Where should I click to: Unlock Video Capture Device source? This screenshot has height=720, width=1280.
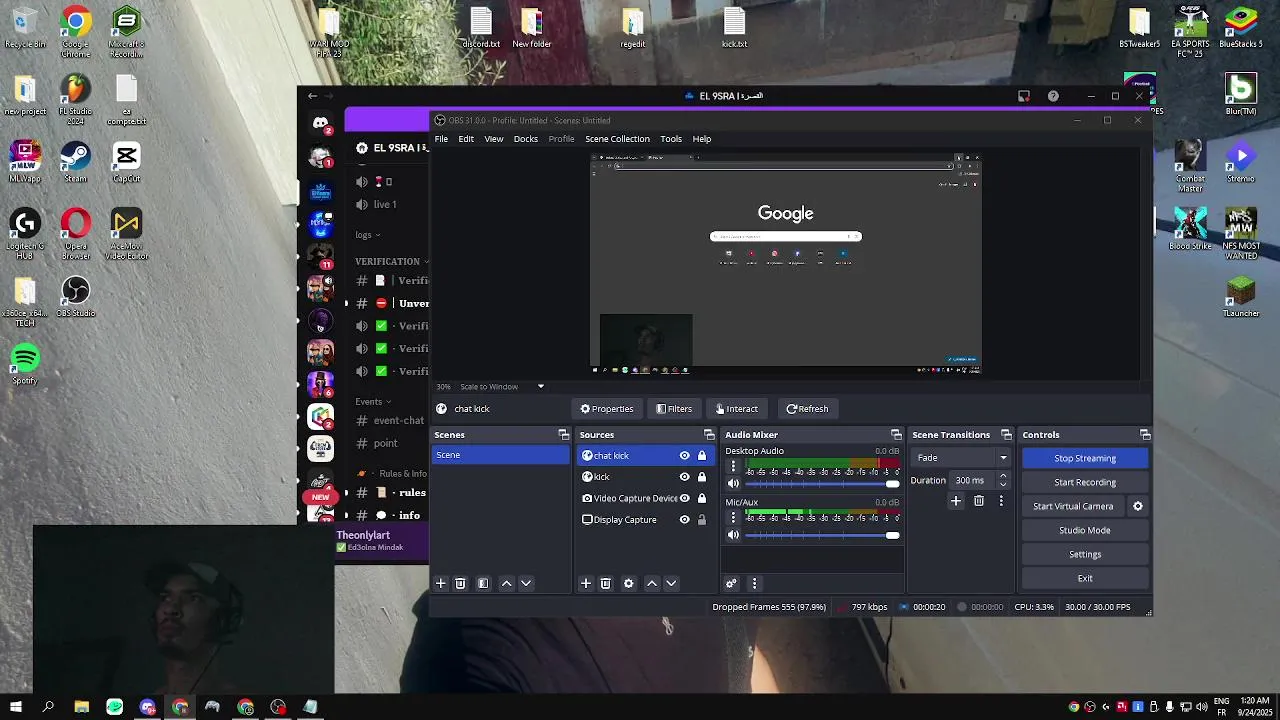[x=702, y=498]
